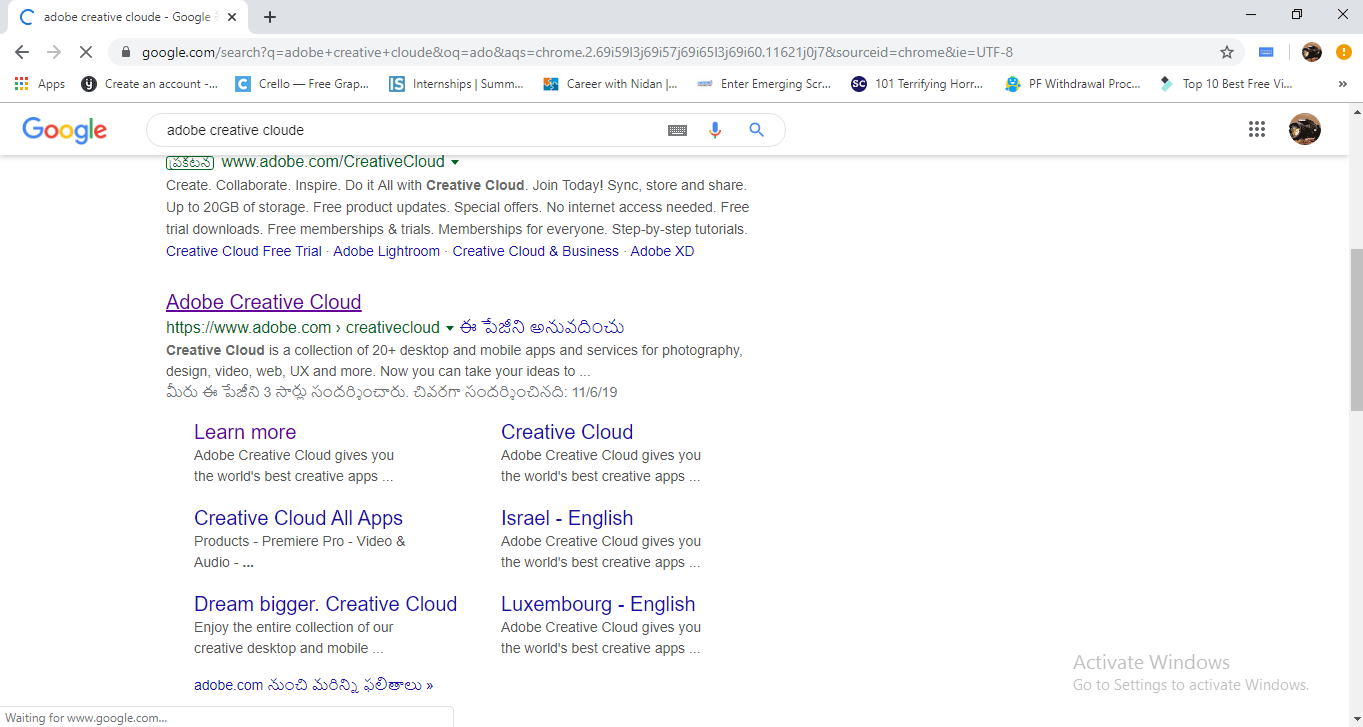Viewport: 1363px width, 727px height.
Task: Return to homepage via the Google logo
Action: (x=64, y=129)
